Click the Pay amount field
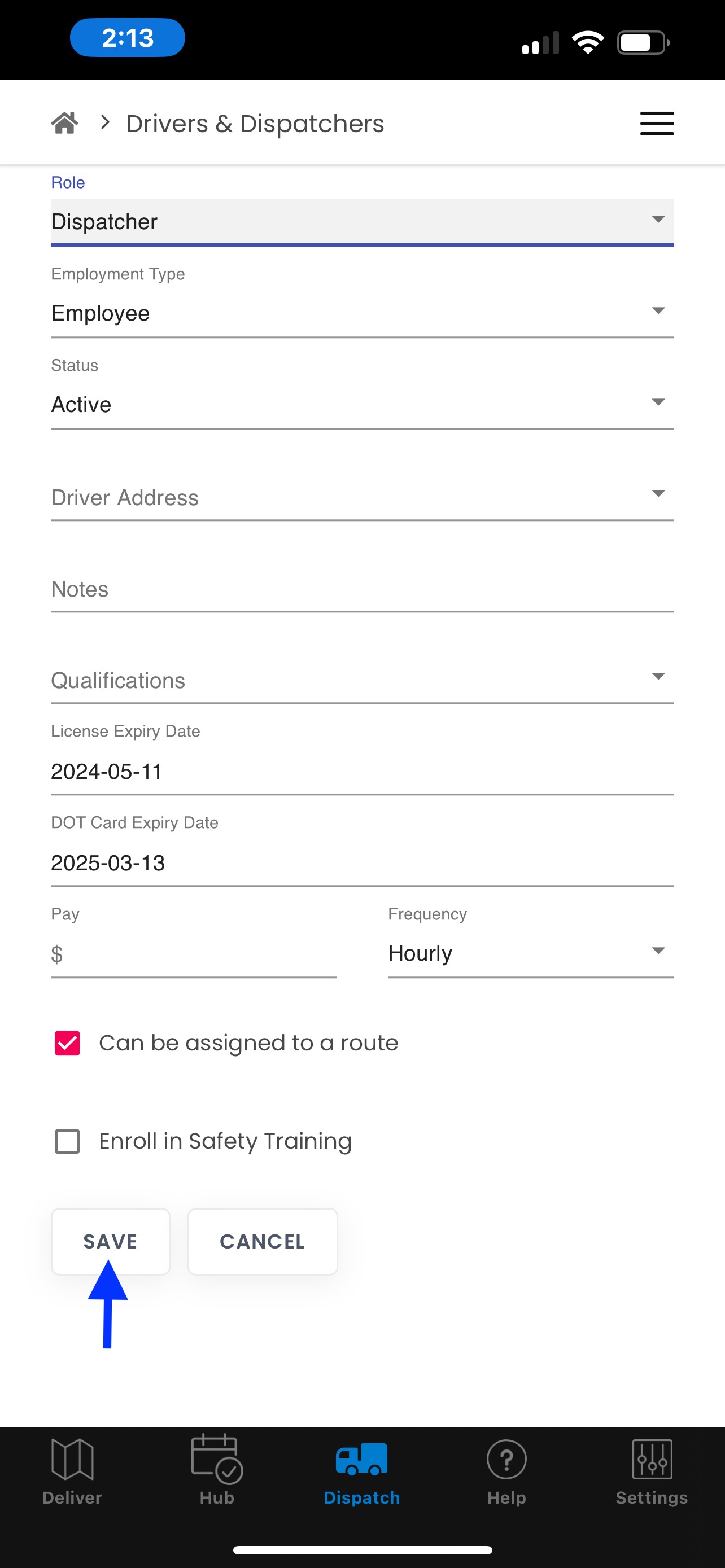The width and height of the screenshot is (725, 1568). tap(194, 953)
